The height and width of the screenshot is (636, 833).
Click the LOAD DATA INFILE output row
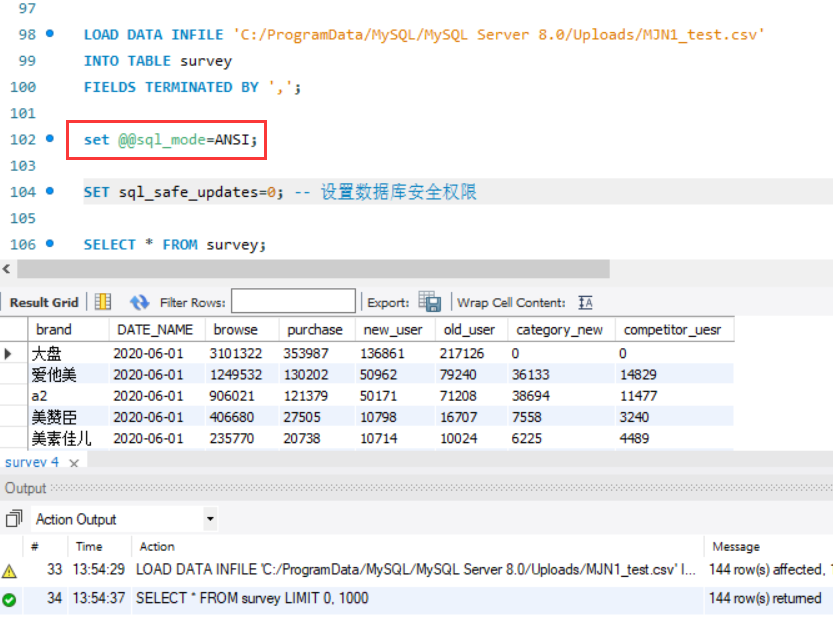coord(416,570)
